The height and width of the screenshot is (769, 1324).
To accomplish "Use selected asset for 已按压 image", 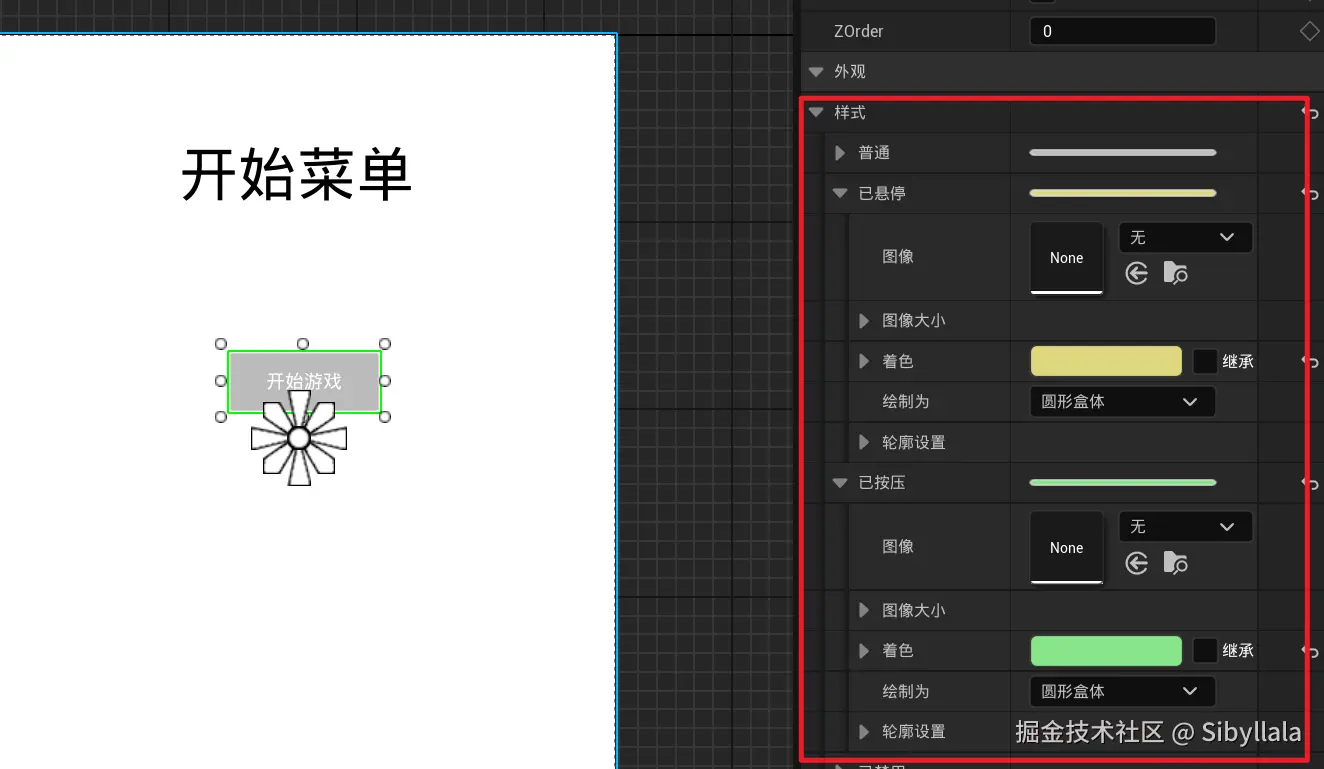I will coord(1137,563).
